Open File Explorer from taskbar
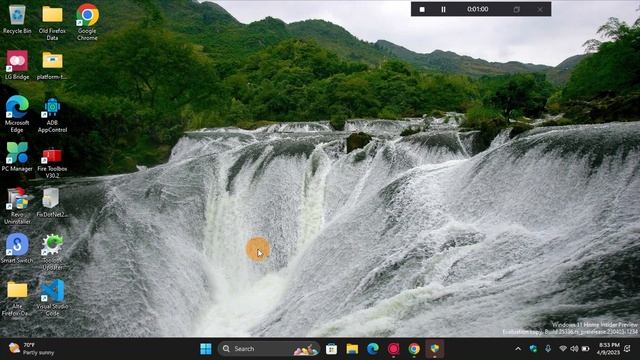 [x=352, y=349]
